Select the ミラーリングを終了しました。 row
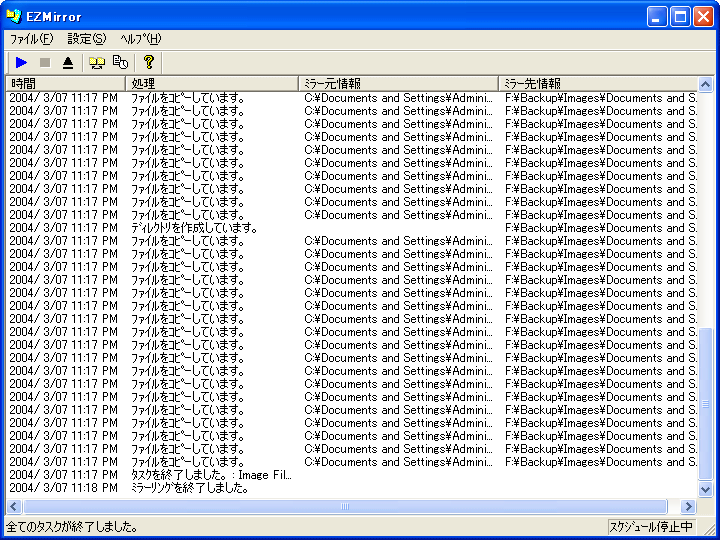Image resolution: width=720 pixels, height=540 pixels. point(352,488)
